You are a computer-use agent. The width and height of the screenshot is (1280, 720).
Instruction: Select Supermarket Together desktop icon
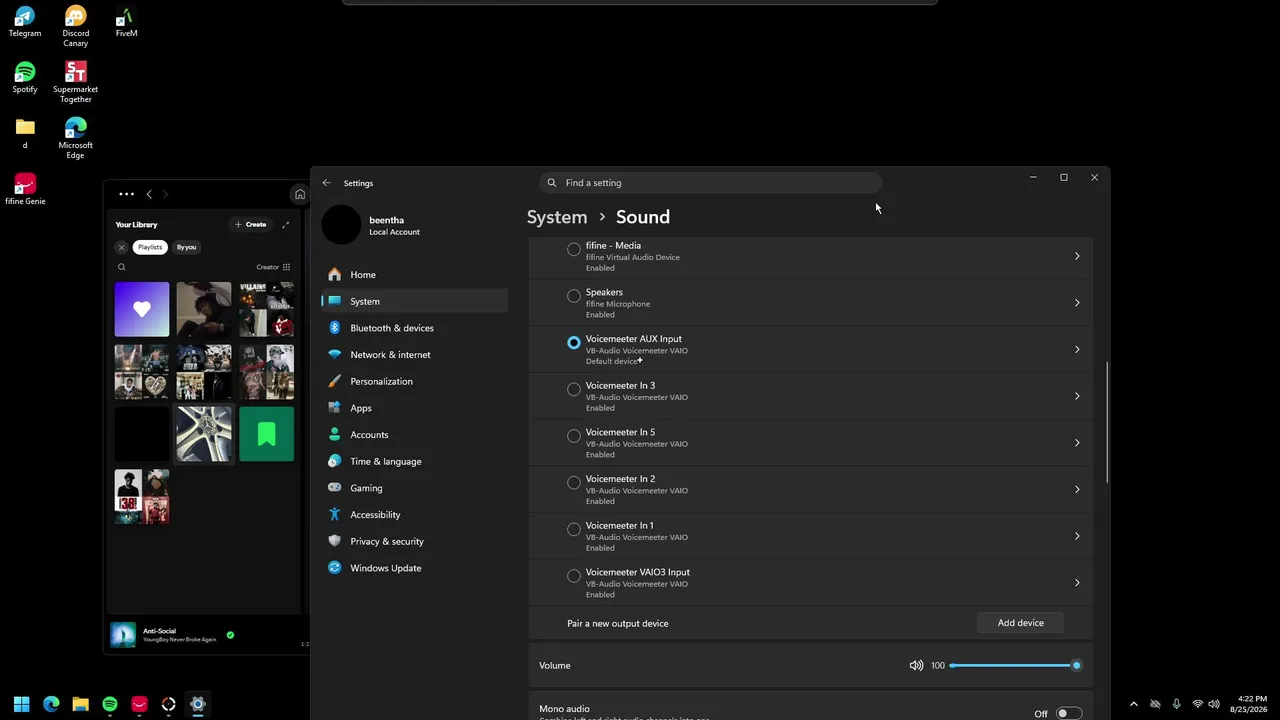[75, 83]
